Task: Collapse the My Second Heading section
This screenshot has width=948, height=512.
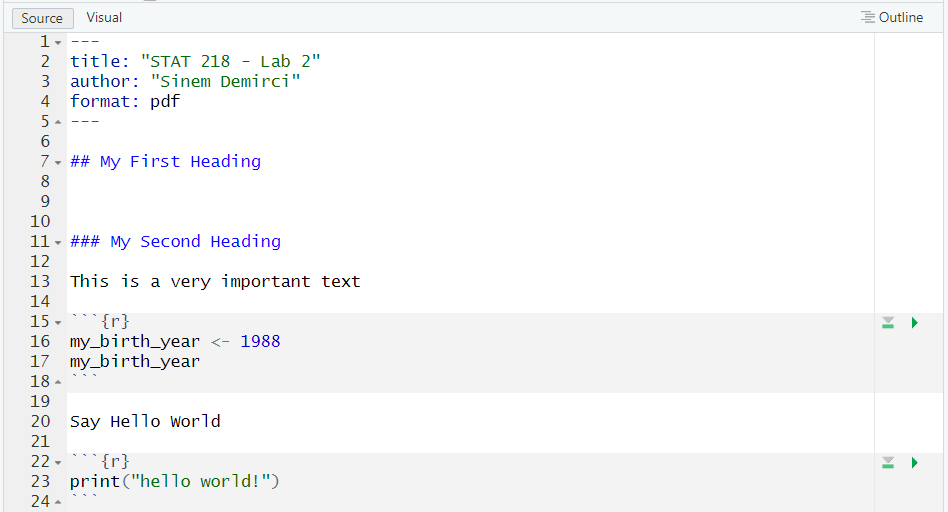Action: [58, 242]
